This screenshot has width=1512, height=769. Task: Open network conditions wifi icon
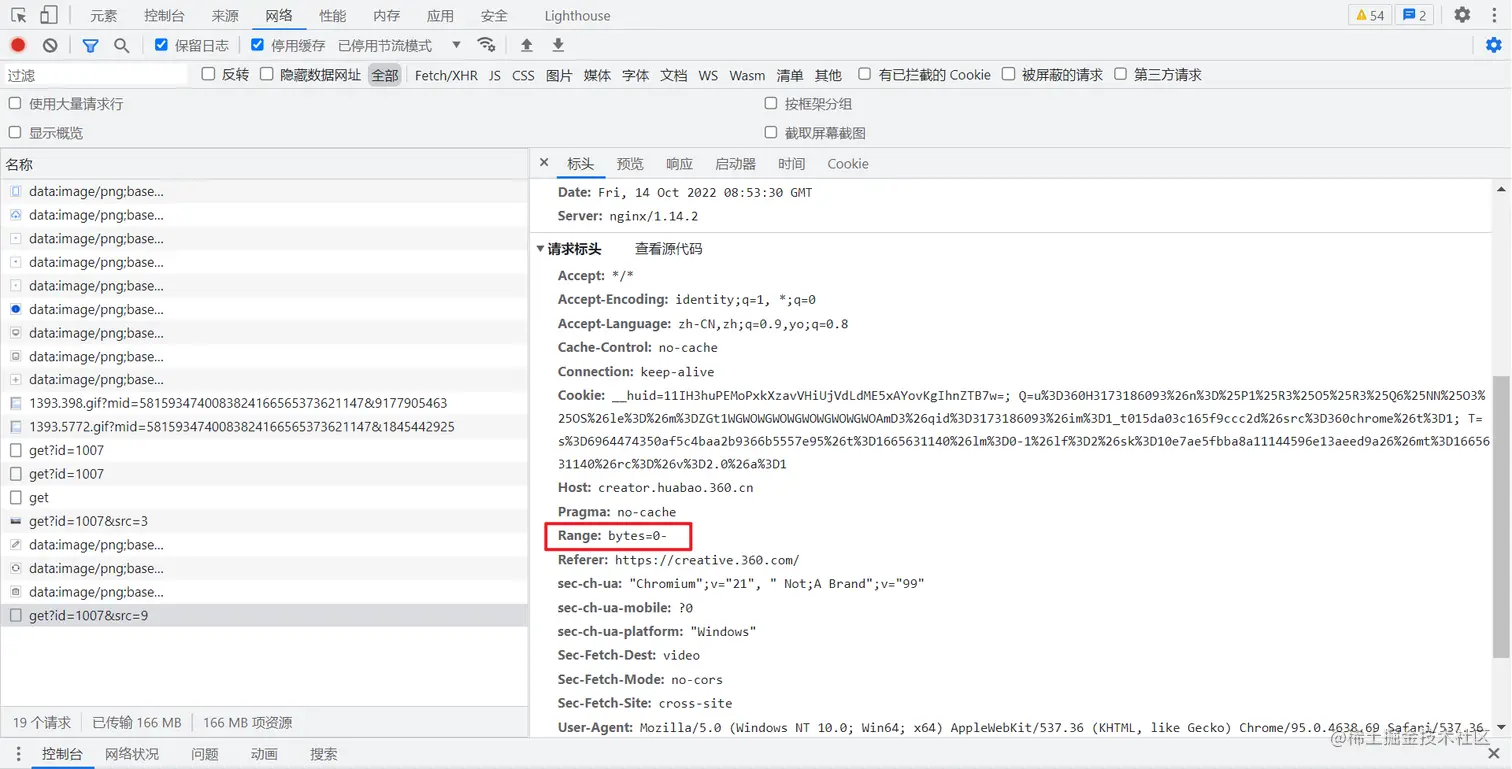coord(486,45)
